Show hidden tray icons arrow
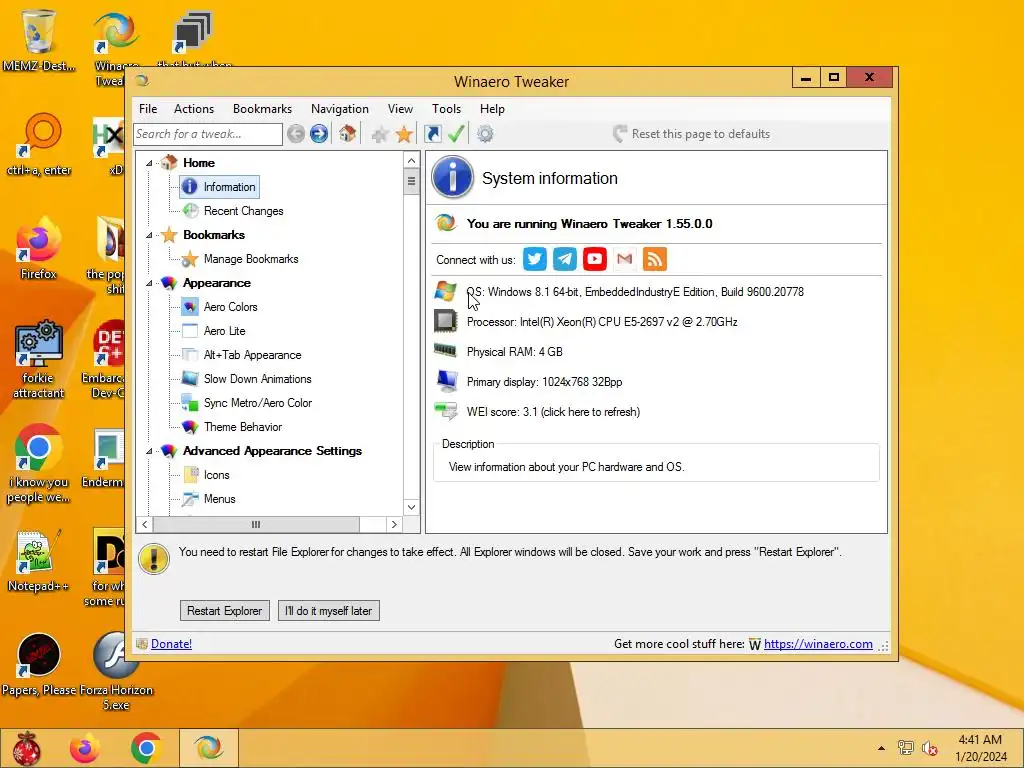 pyautogui.click(x=881, y=748)
